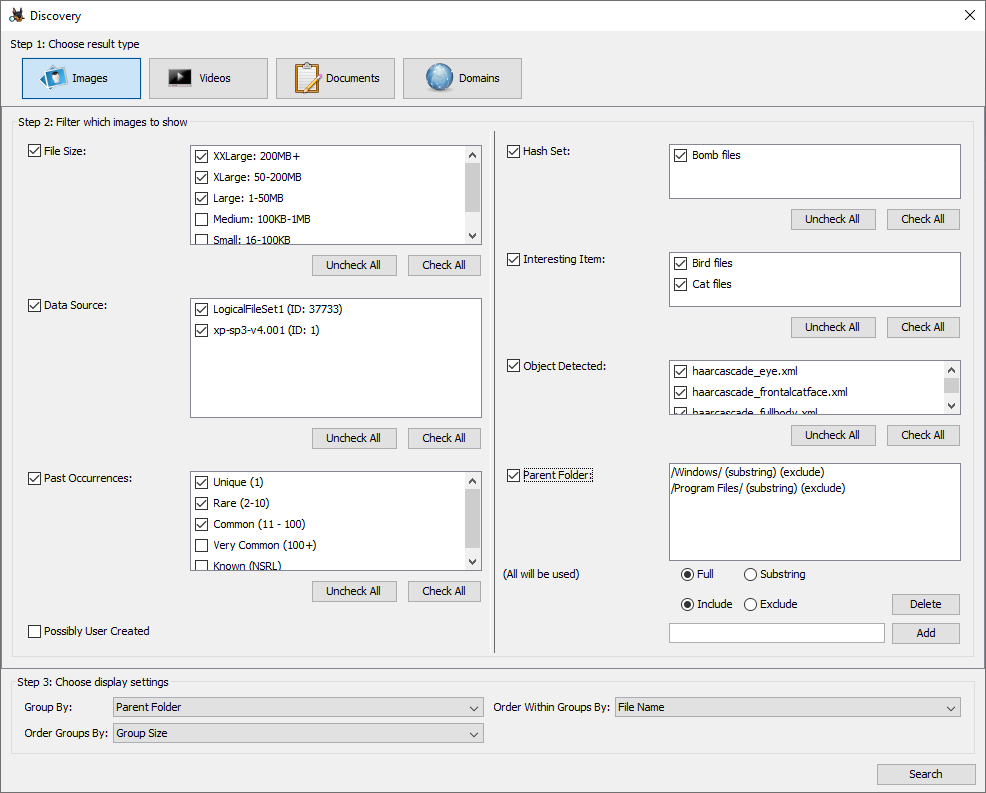
Task: Select the Substring radio button
Action: (751, 575)
